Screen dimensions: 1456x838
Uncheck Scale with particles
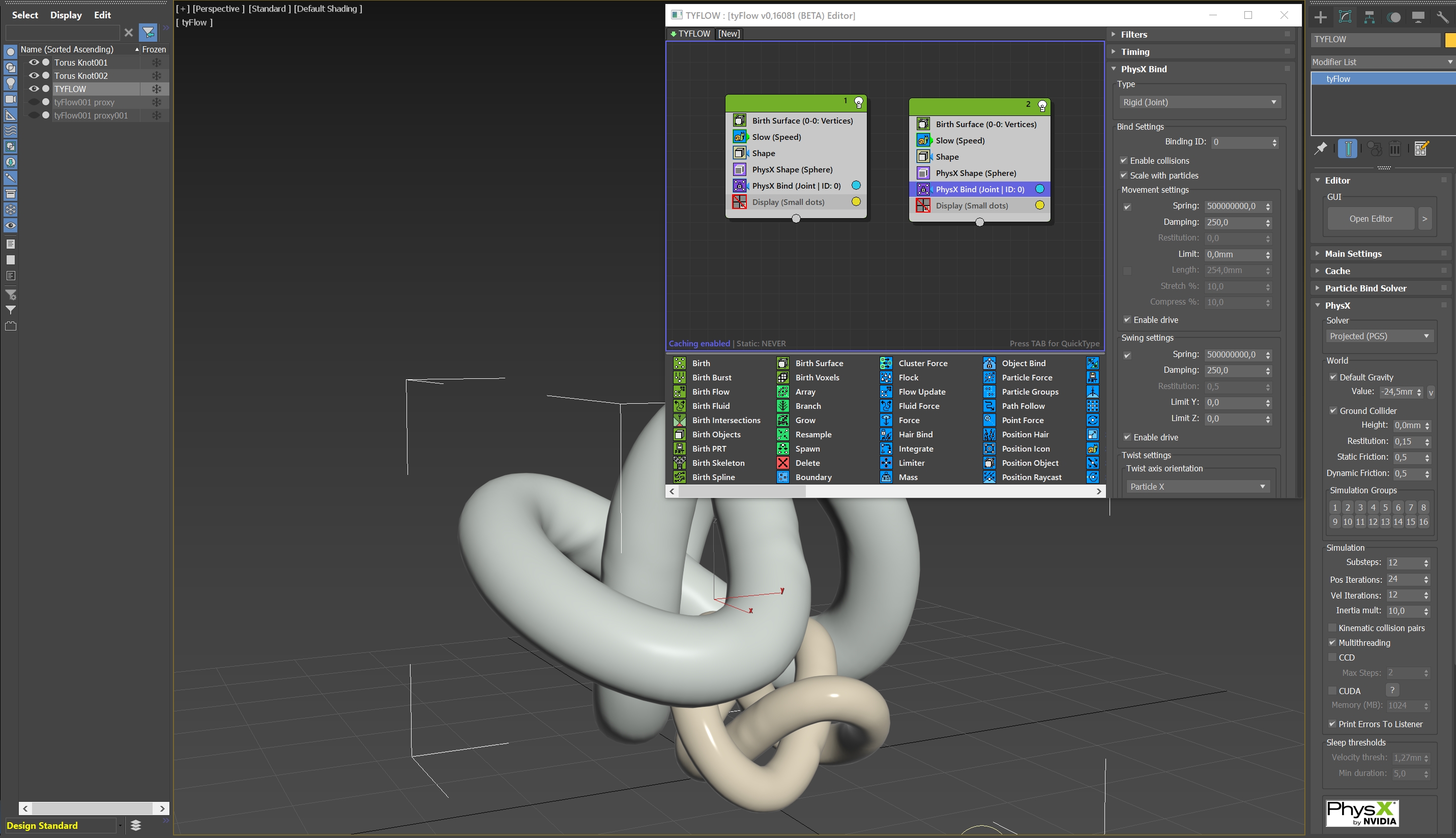coord(1123,175)
